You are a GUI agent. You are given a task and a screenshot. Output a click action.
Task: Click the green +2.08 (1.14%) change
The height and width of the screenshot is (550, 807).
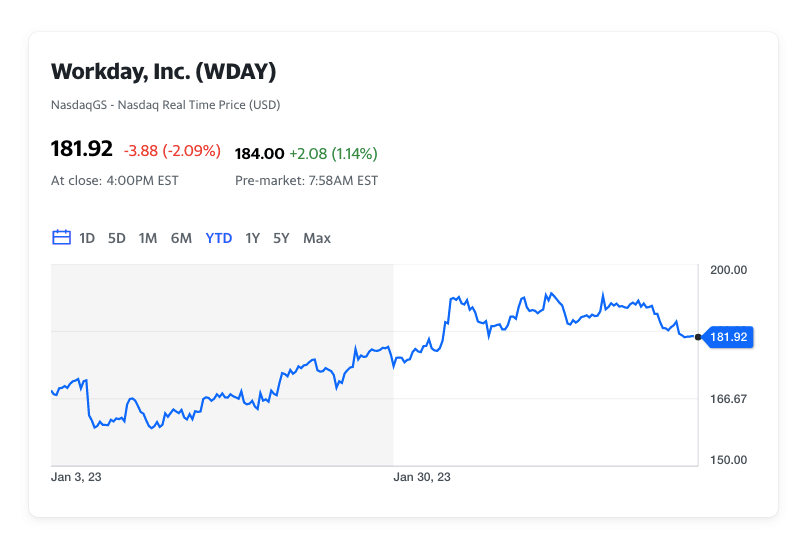pyautogui.click(x=334, y=153)
